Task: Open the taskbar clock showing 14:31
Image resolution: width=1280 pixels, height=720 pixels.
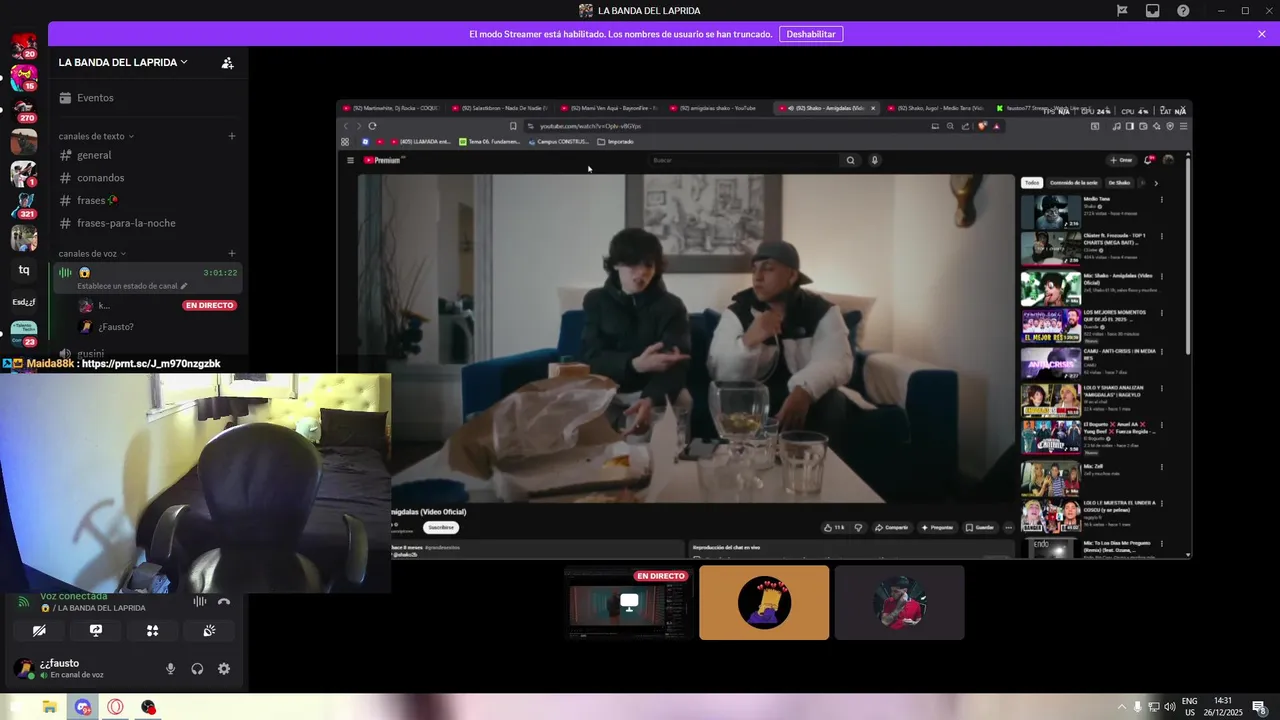Action: 1222,707
